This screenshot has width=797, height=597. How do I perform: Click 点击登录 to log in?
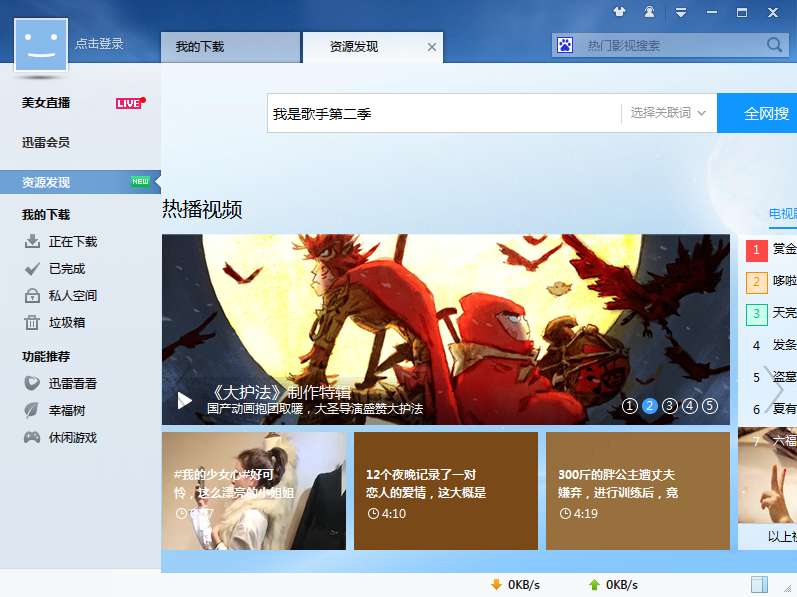(100, 44)
